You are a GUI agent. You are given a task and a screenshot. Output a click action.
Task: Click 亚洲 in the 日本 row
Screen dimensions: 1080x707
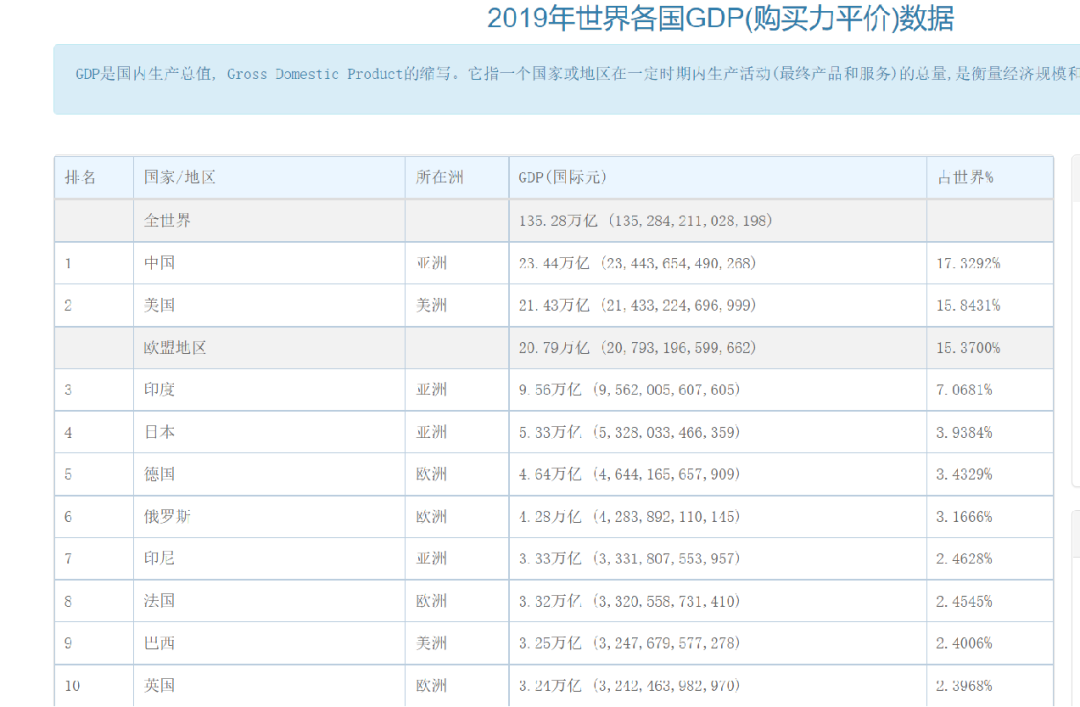[x=431, y=433]
